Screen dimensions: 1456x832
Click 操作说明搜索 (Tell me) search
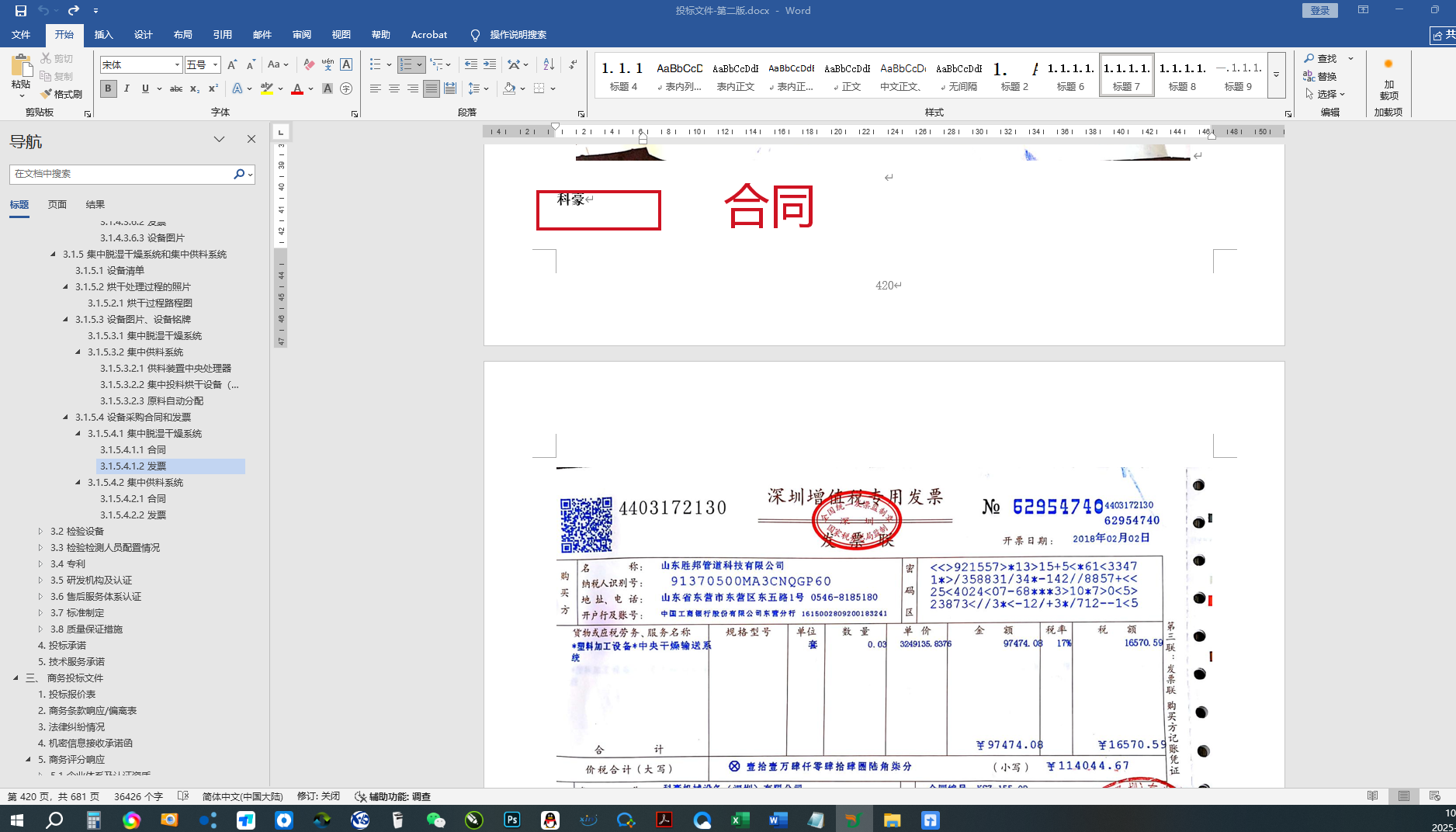[x=509, y=35]
